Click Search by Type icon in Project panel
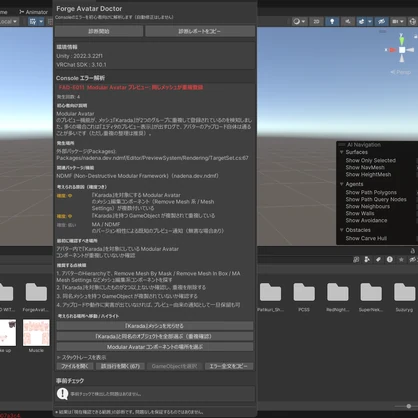The width and height of the screenshot is (418, 418). tap(367, 259)
